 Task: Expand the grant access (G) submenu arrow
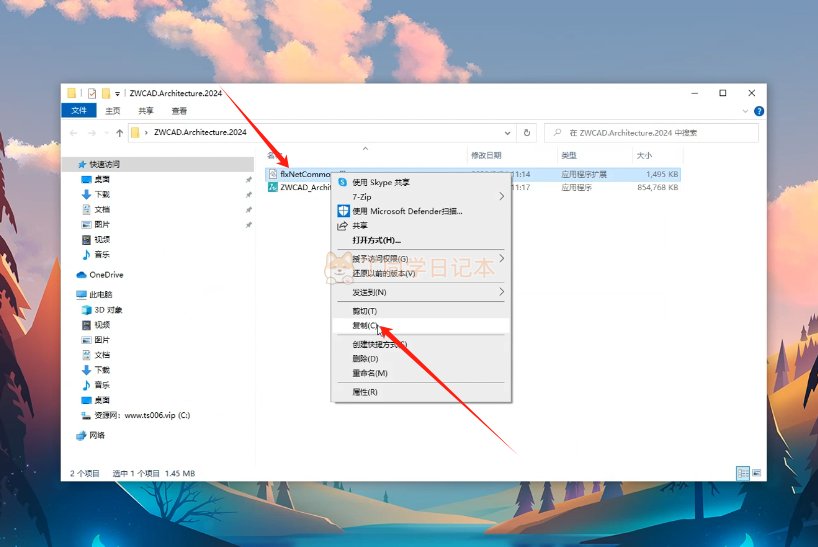coord(501,259)
